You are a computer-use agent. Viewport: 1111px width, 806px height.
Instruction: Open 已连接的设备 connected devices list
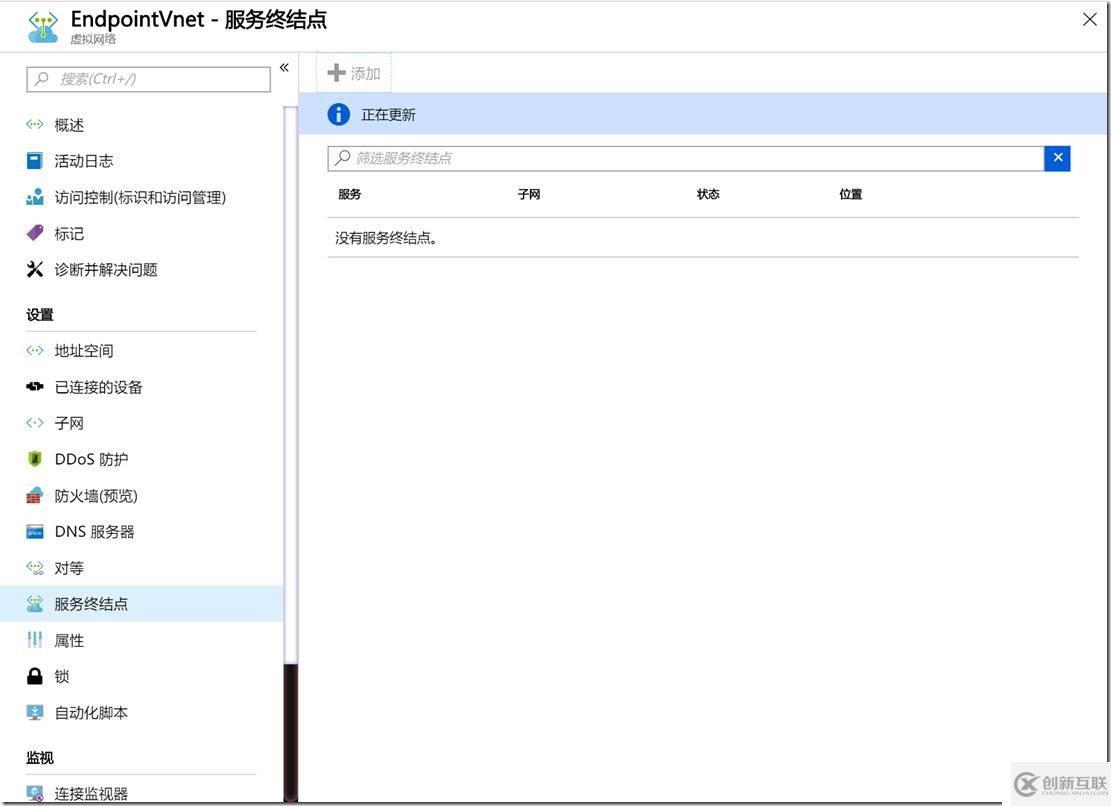pos(98,386)
